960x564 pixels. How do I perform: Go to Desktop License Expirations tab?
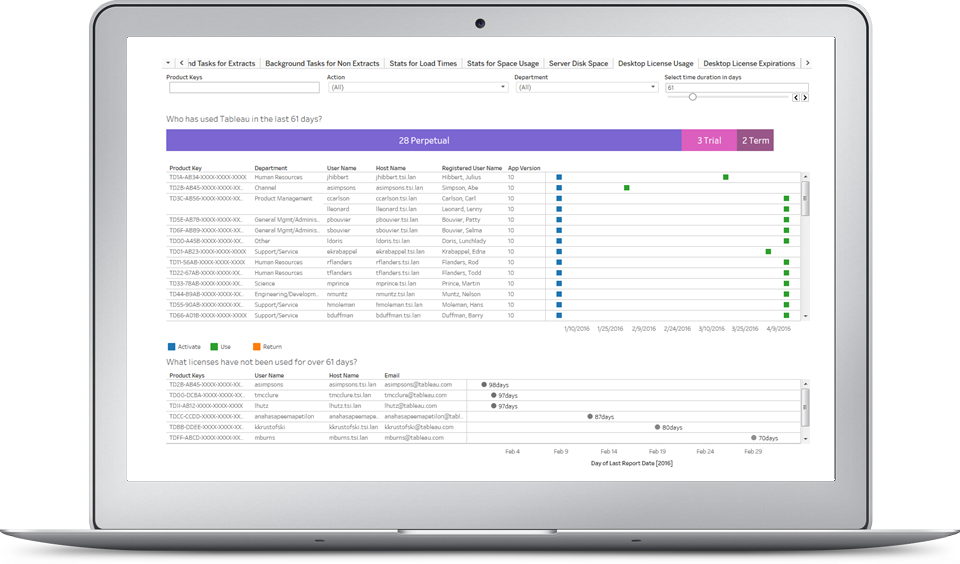749,63
